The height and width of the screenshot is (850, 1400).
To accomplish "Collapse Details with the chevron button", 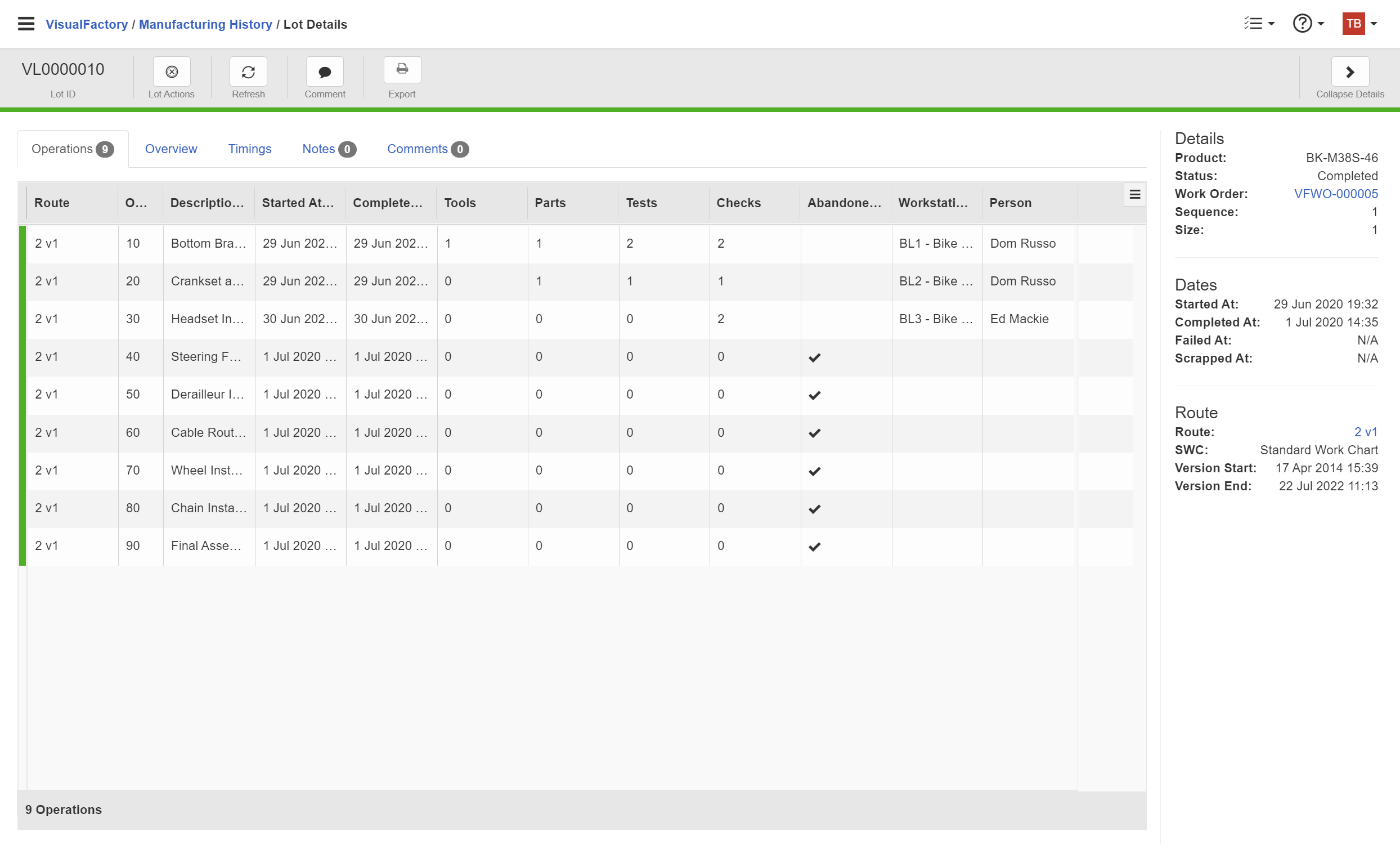I will point(1350,71).
